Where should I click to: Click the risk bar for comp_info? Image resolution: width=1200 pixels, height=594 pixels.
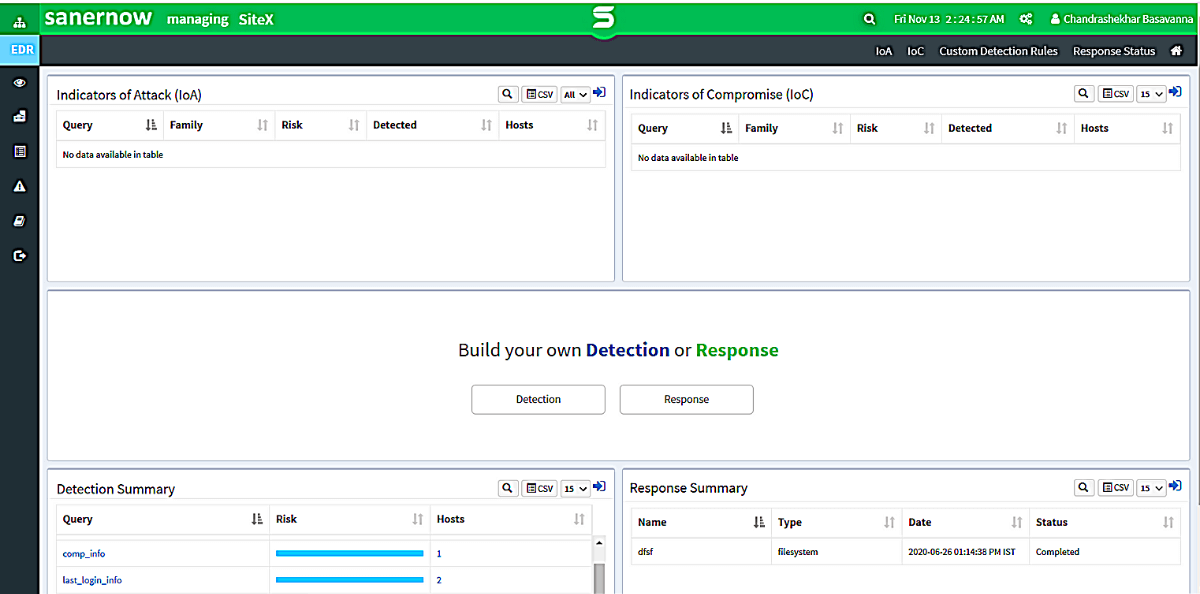349,553
